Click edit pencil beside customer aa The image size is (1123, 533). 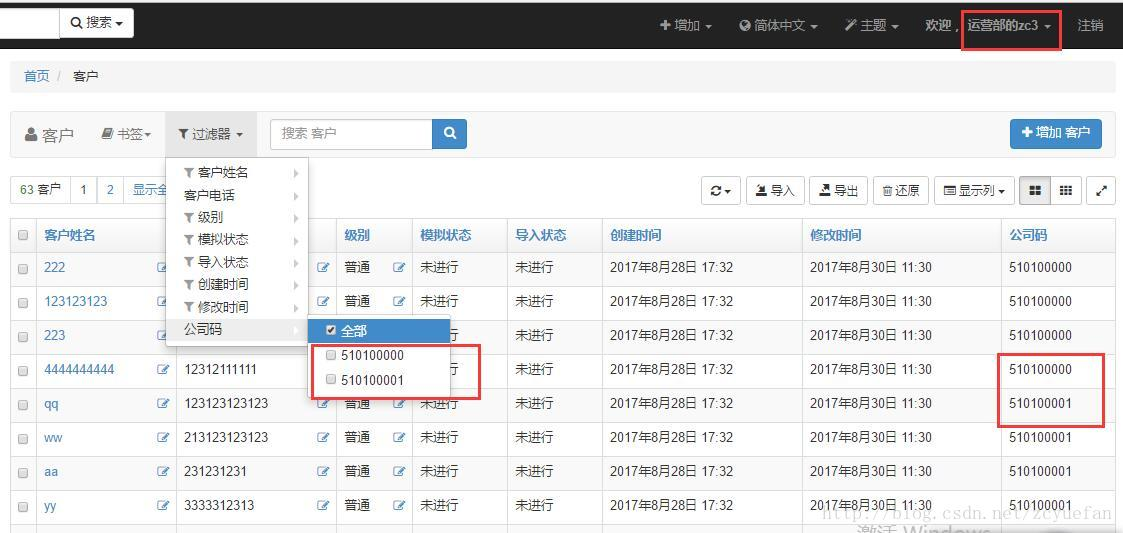[163, 471]
